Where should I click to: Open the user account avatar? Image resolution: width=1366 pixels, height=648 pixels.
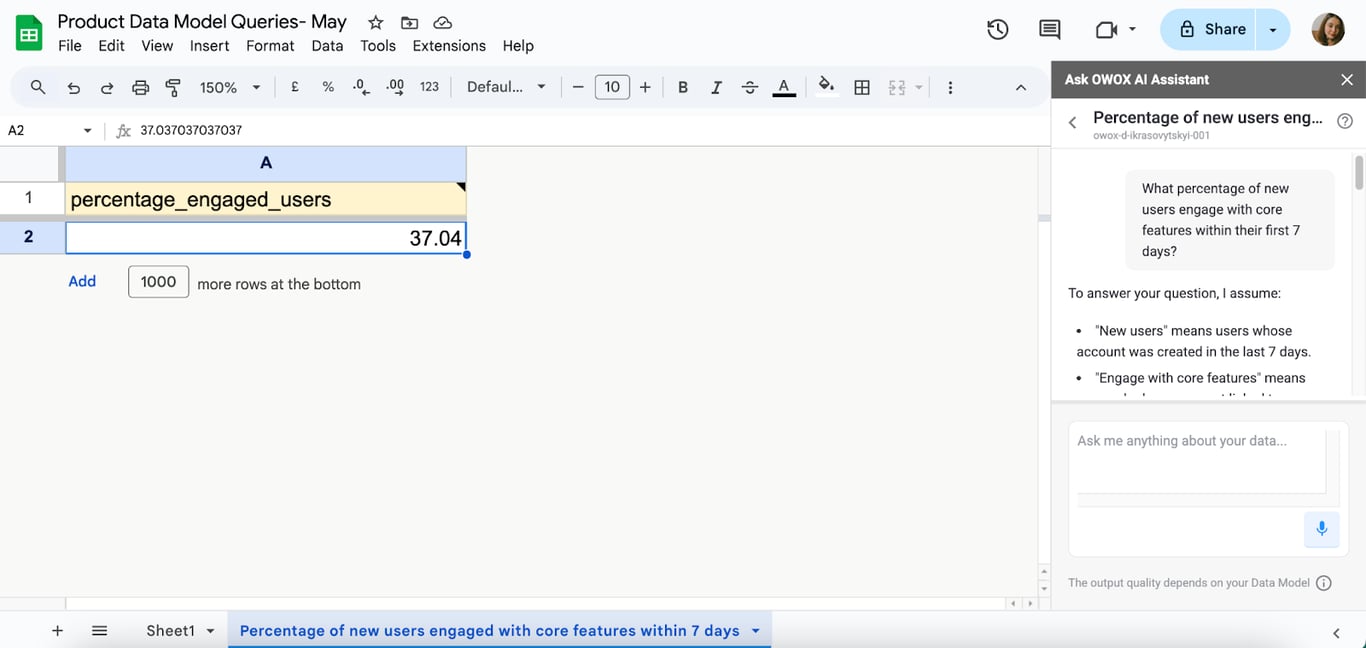1328,30
